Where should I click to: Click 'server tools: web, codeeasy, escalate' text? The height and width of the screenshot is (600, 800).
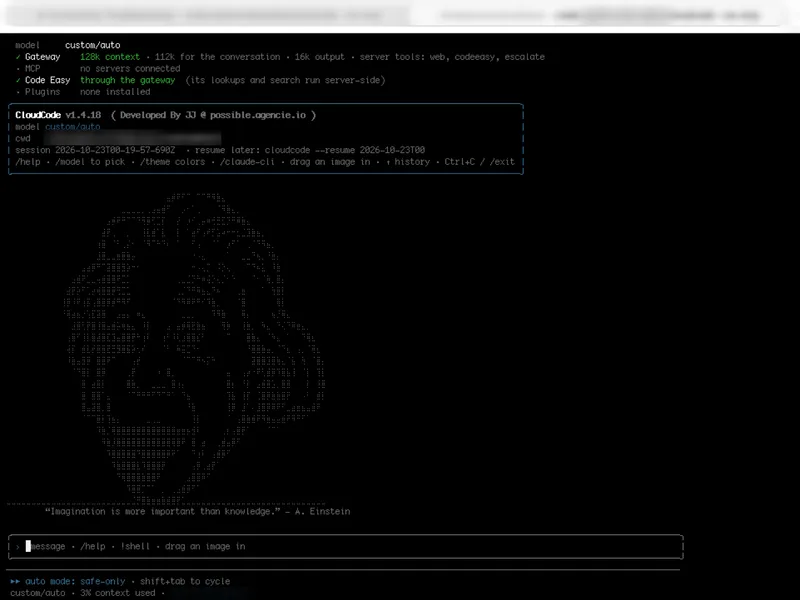coord(452,57)
